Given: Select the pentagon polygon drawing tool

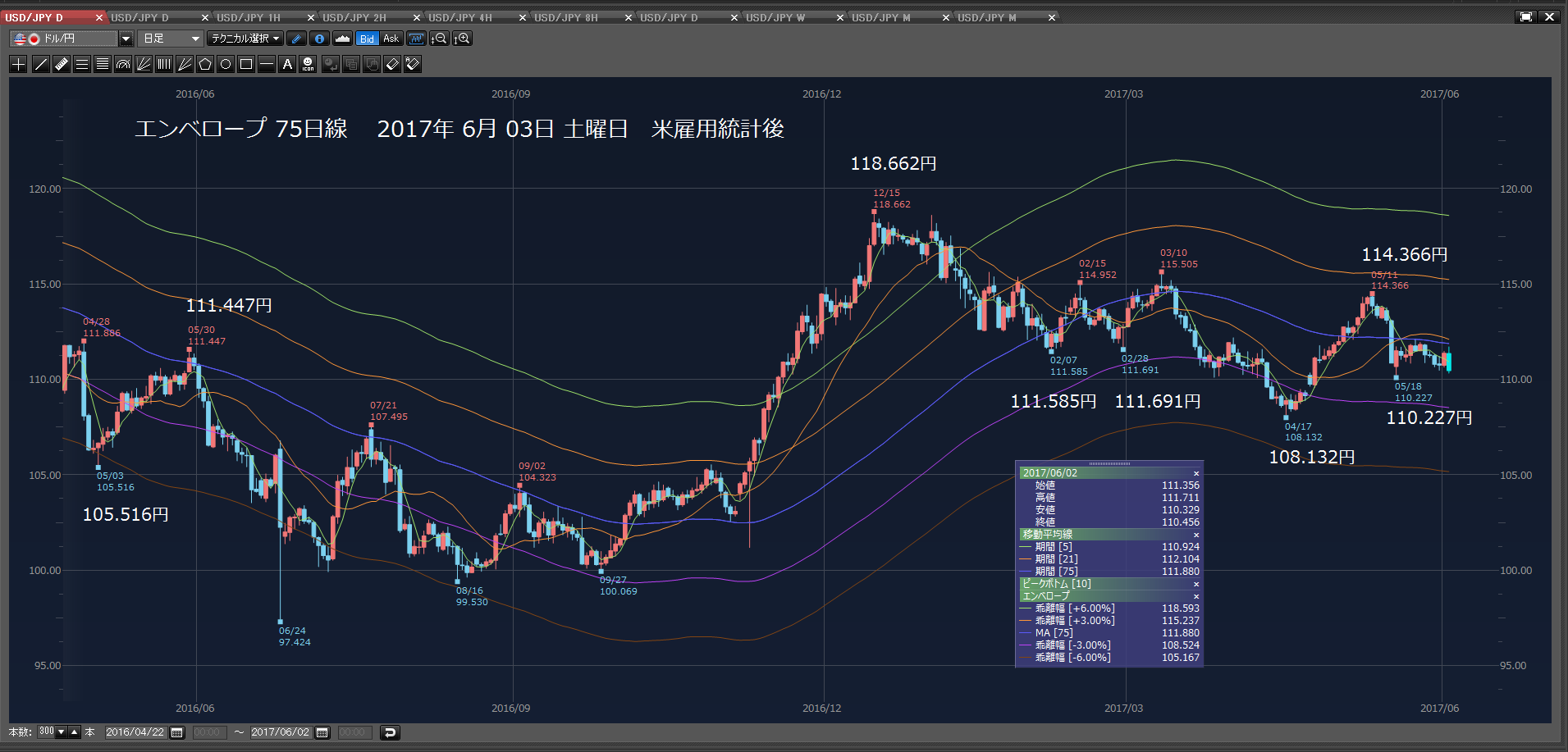Looking at the screenshot, I should click(205, 64).
